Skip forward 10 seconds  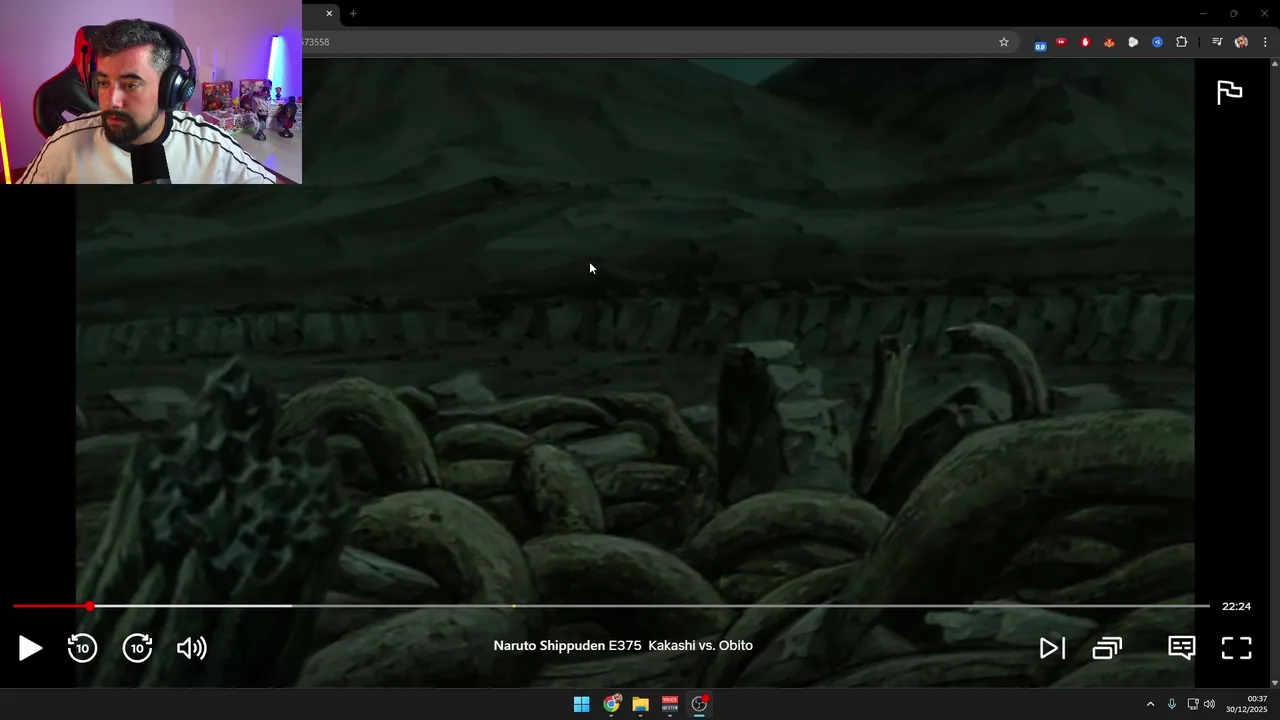[x=137, y=648]
